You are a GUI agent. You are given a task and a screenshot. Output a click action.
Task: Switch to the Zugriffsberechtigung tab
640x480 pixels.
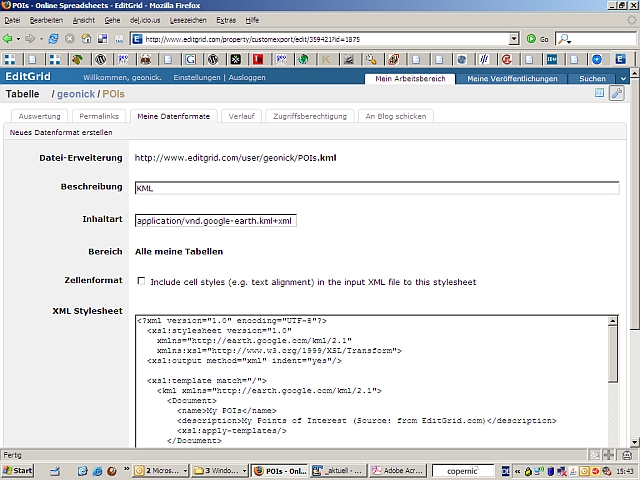308,116
